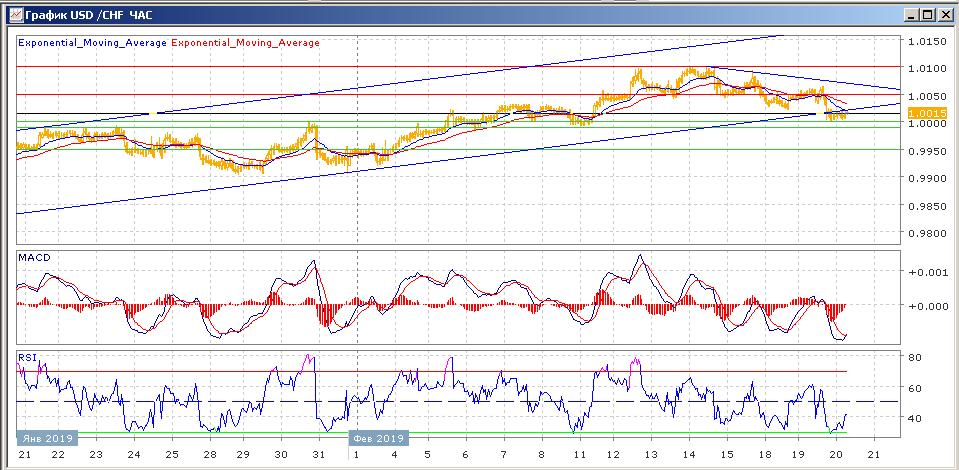Click the red Exponential_Moving_Average legend label
The width and height of the screenshot is (959, 470).
click(x=246, y=43)
